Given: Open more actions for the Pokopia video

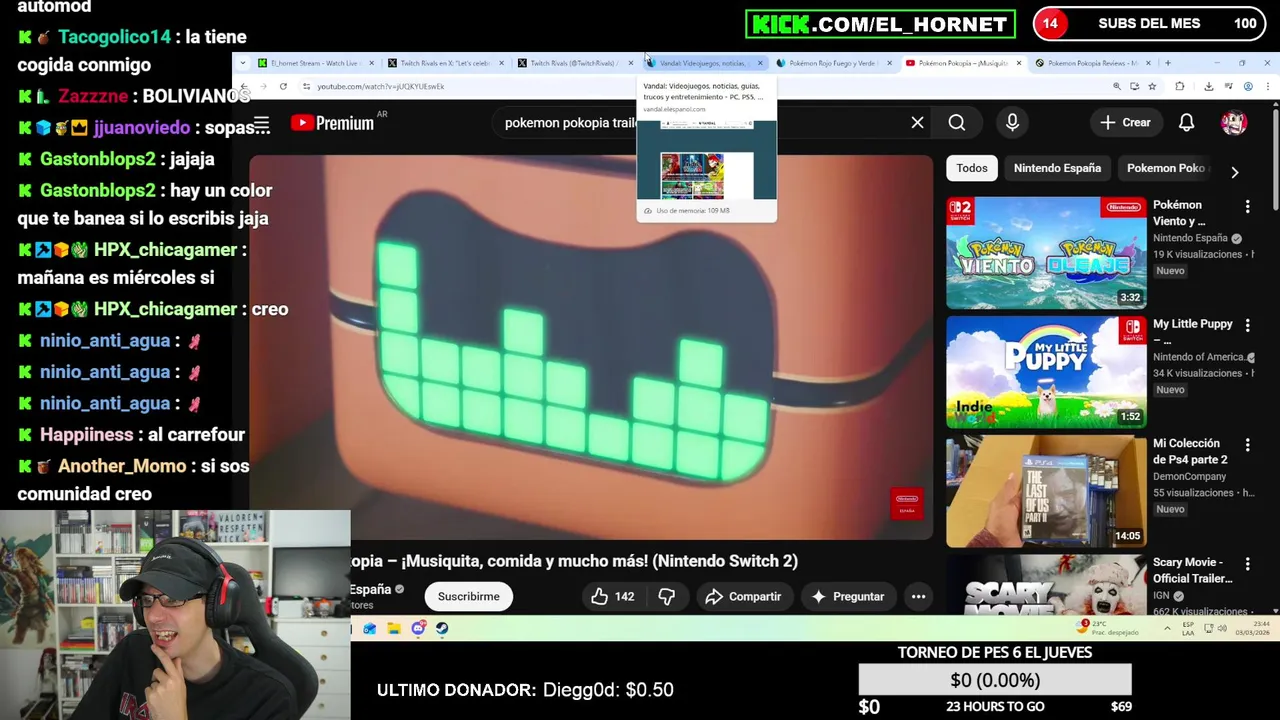Looking at the screenshot, I should [918, 596].
